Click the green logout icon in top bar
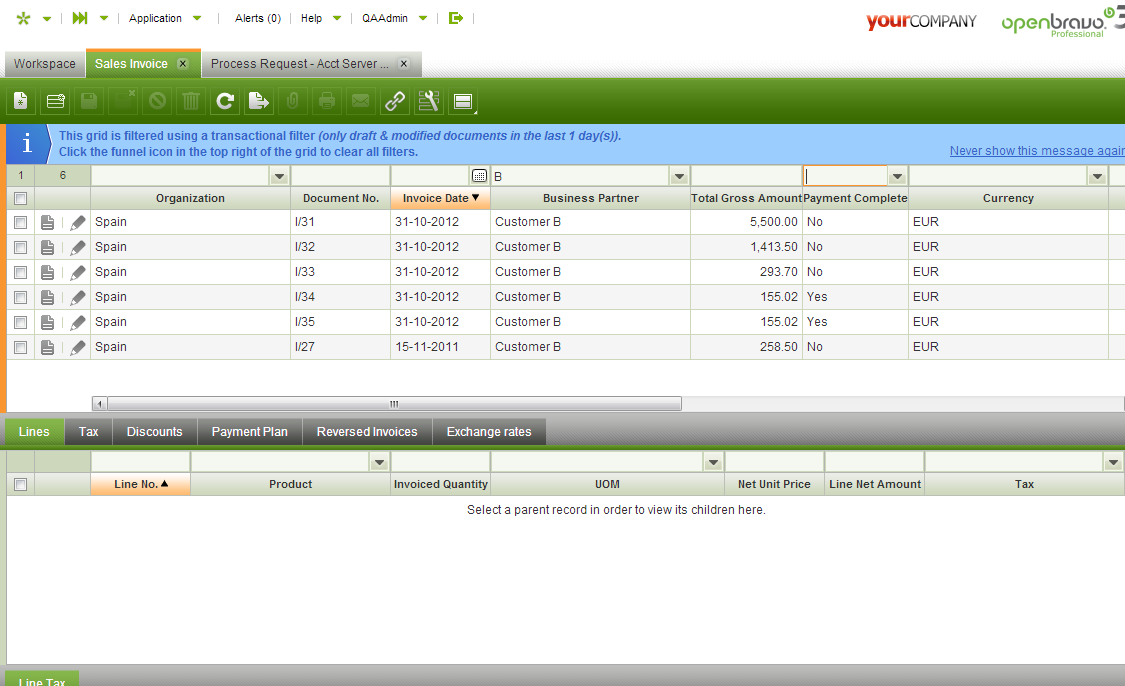Image resolution: width=1125 pixels, height=686 pixels. point(456,18)
